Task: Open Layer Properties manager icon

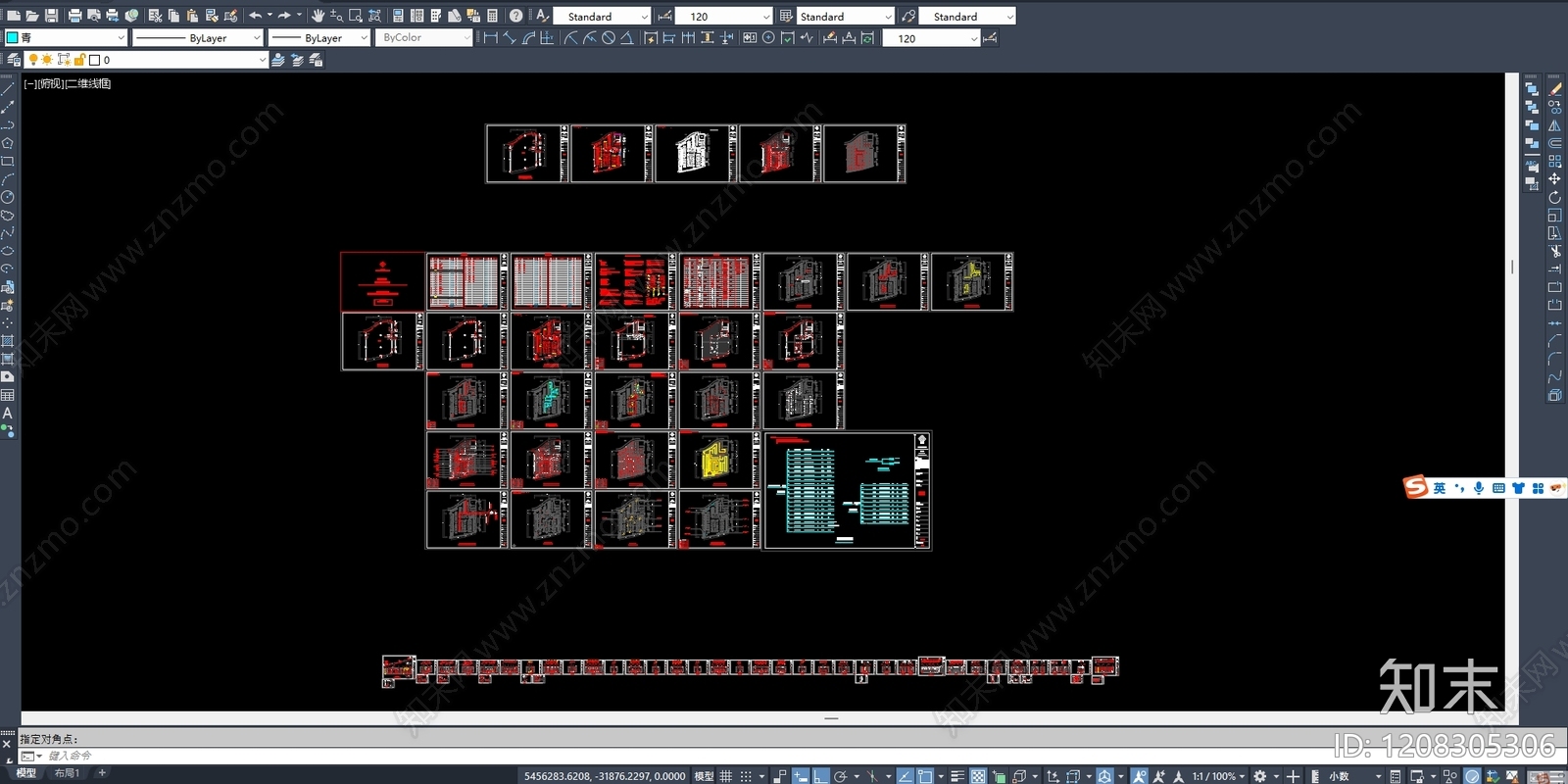Action: coord(13,60)
